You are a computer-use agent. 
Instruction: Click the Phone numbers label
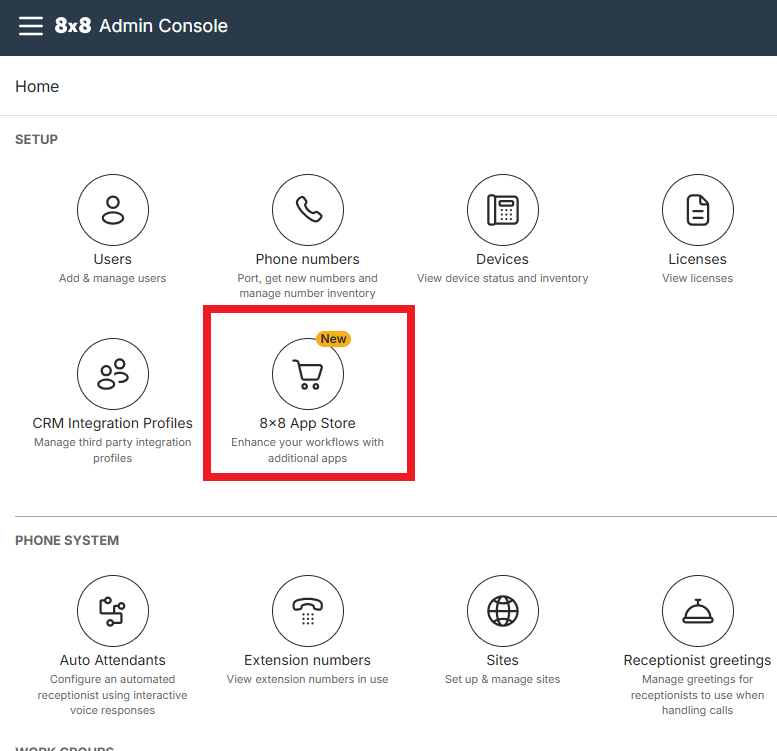tap(307, 259)
